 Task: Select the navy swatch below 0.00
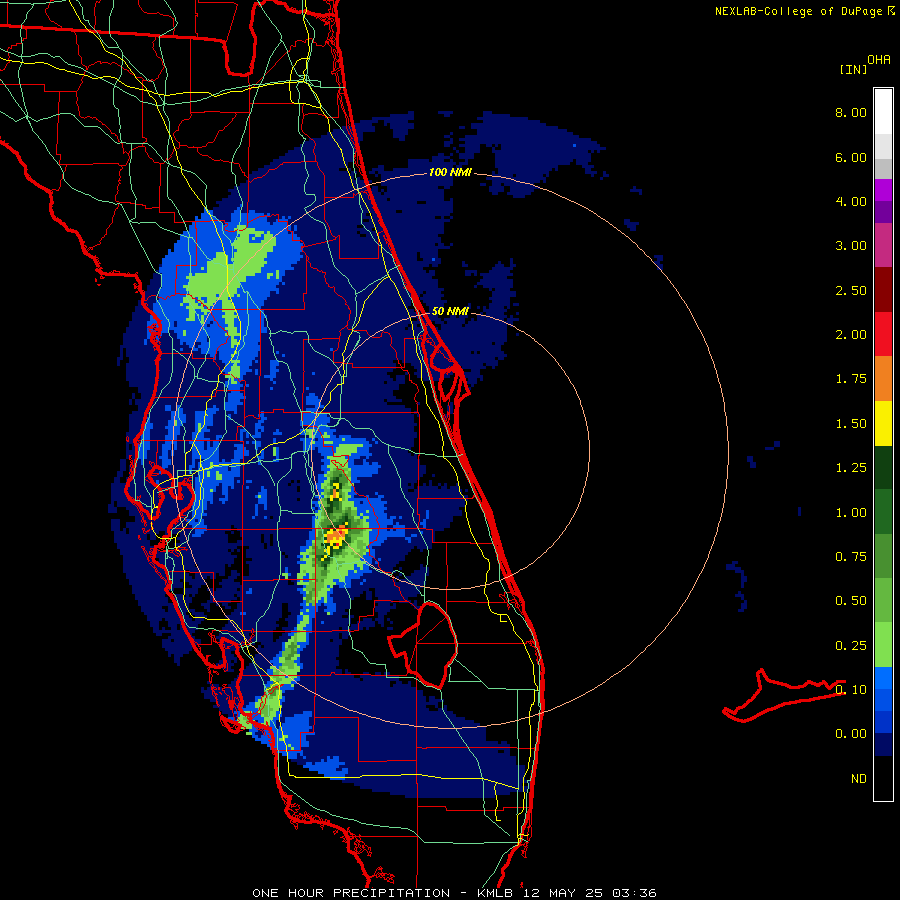tap(883, 744)
